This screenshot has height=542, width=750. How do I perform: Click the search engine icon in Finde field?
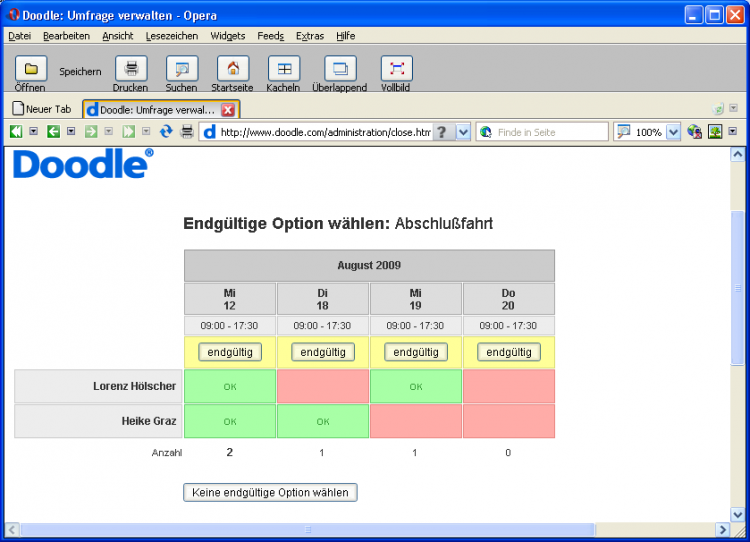pos(486,132)
